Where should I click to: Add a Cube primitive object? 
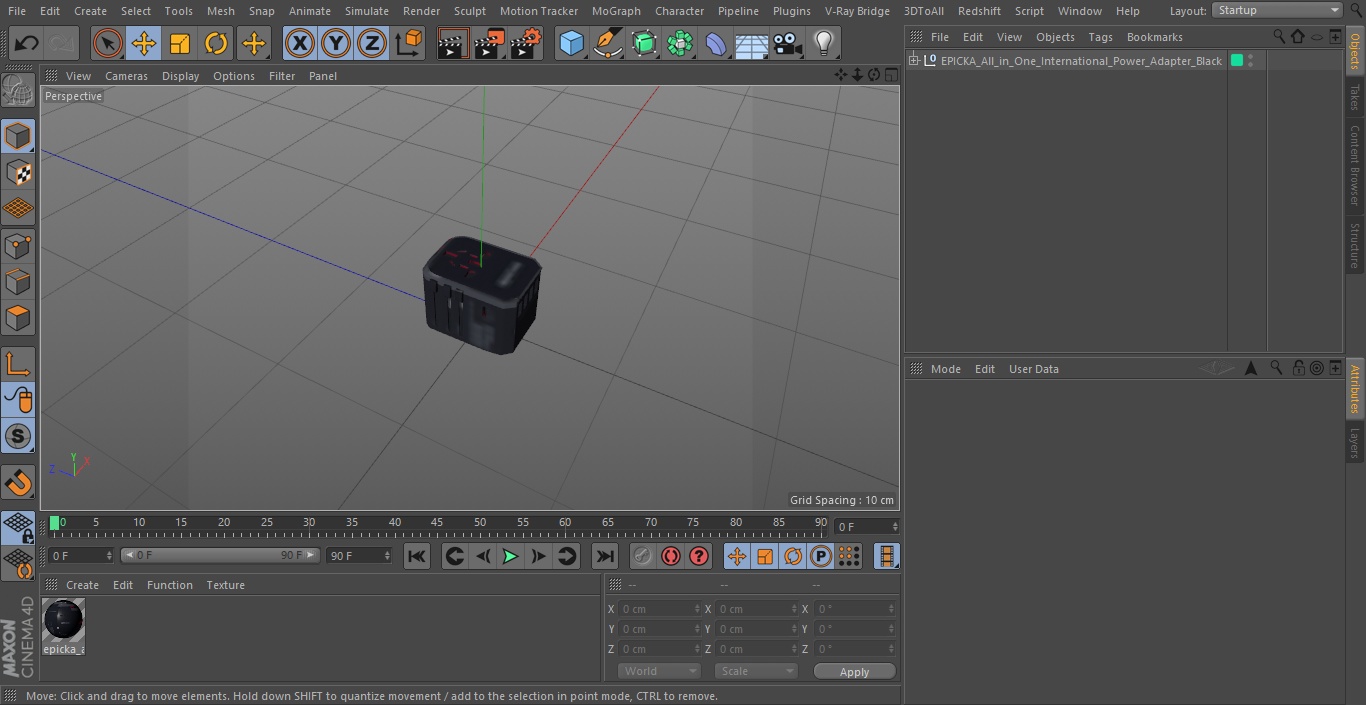coord(571,43)
